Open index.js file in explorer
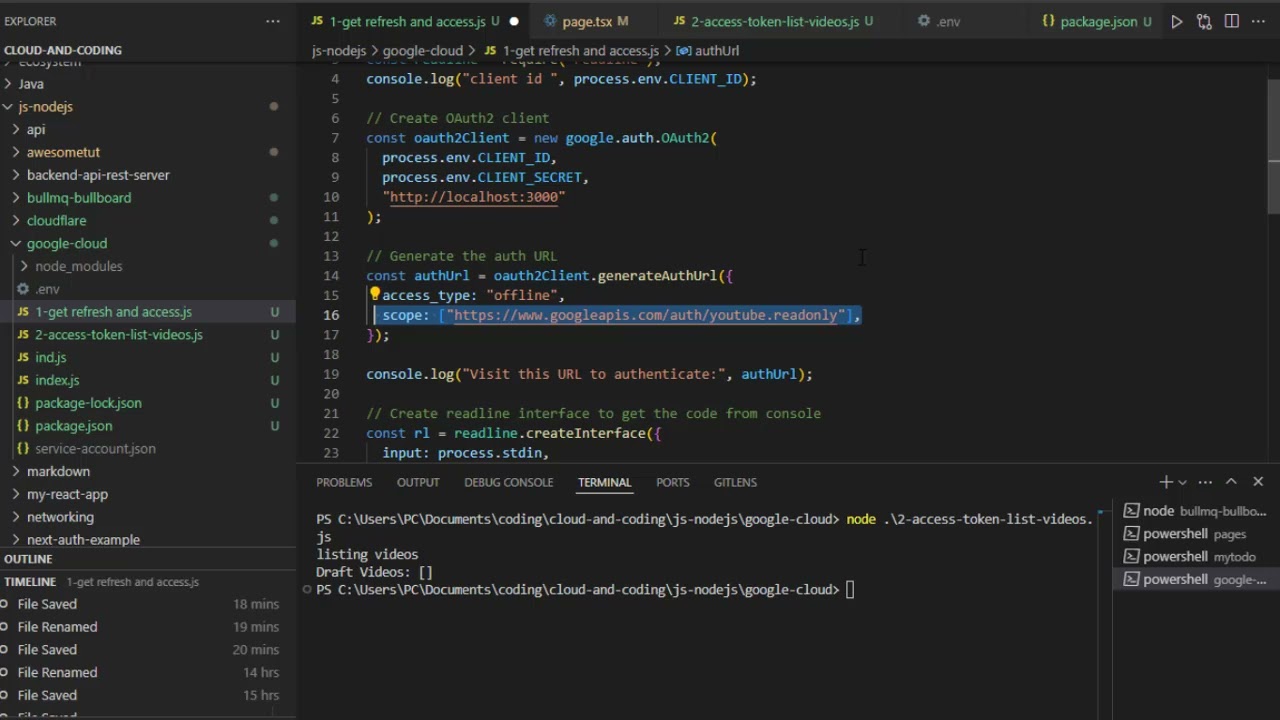Screen dimensions: 1280x720 (148, 380)
